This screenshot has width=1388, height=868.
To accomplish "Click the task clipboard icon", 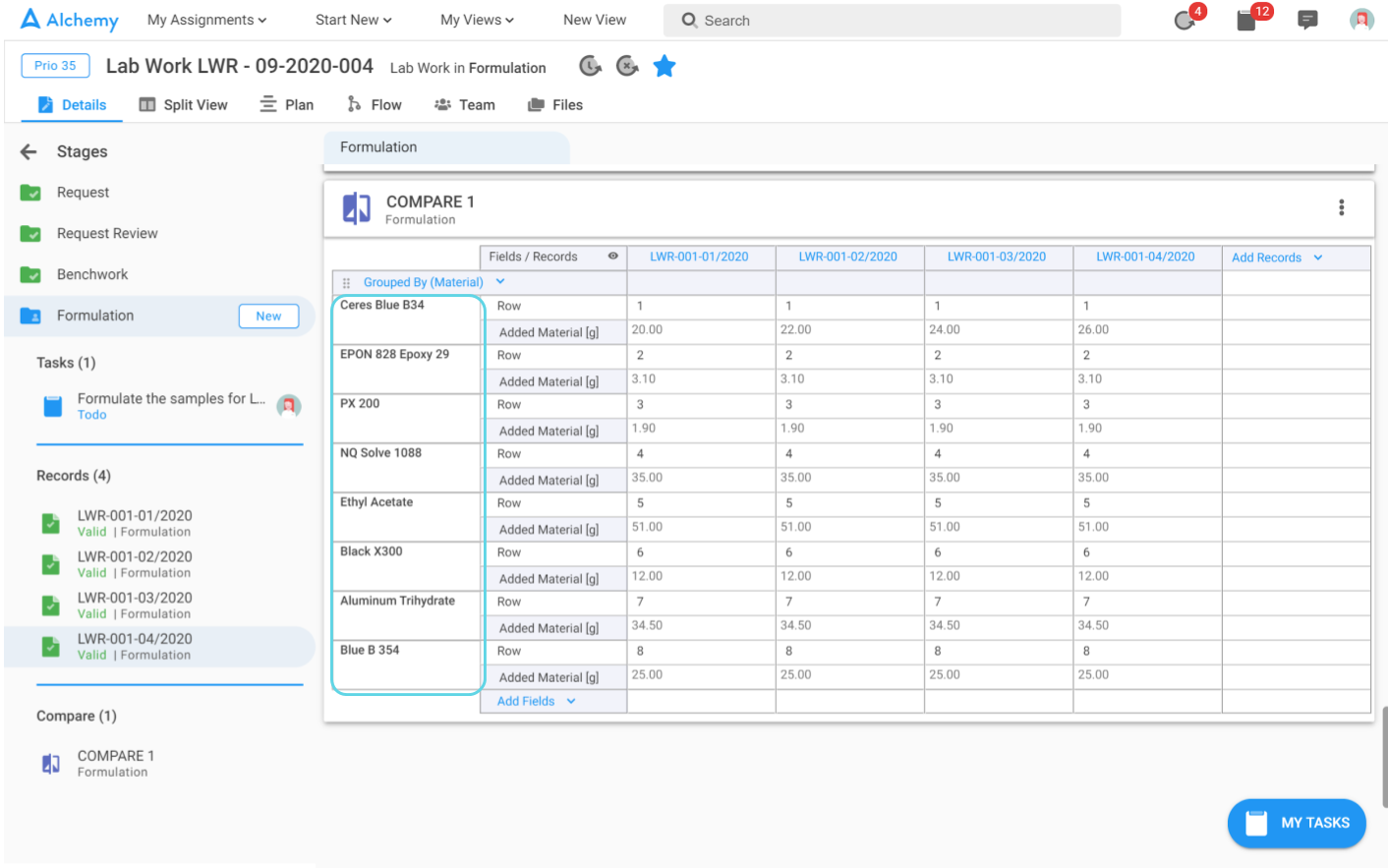I will coord(53,406).
